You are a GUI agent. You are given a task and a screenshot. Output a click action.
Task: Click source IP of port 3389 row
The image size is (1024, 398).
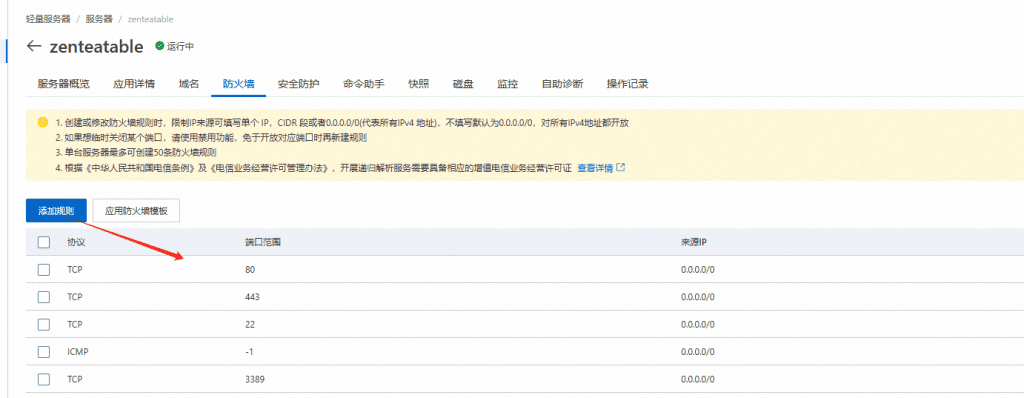(697, 379)
